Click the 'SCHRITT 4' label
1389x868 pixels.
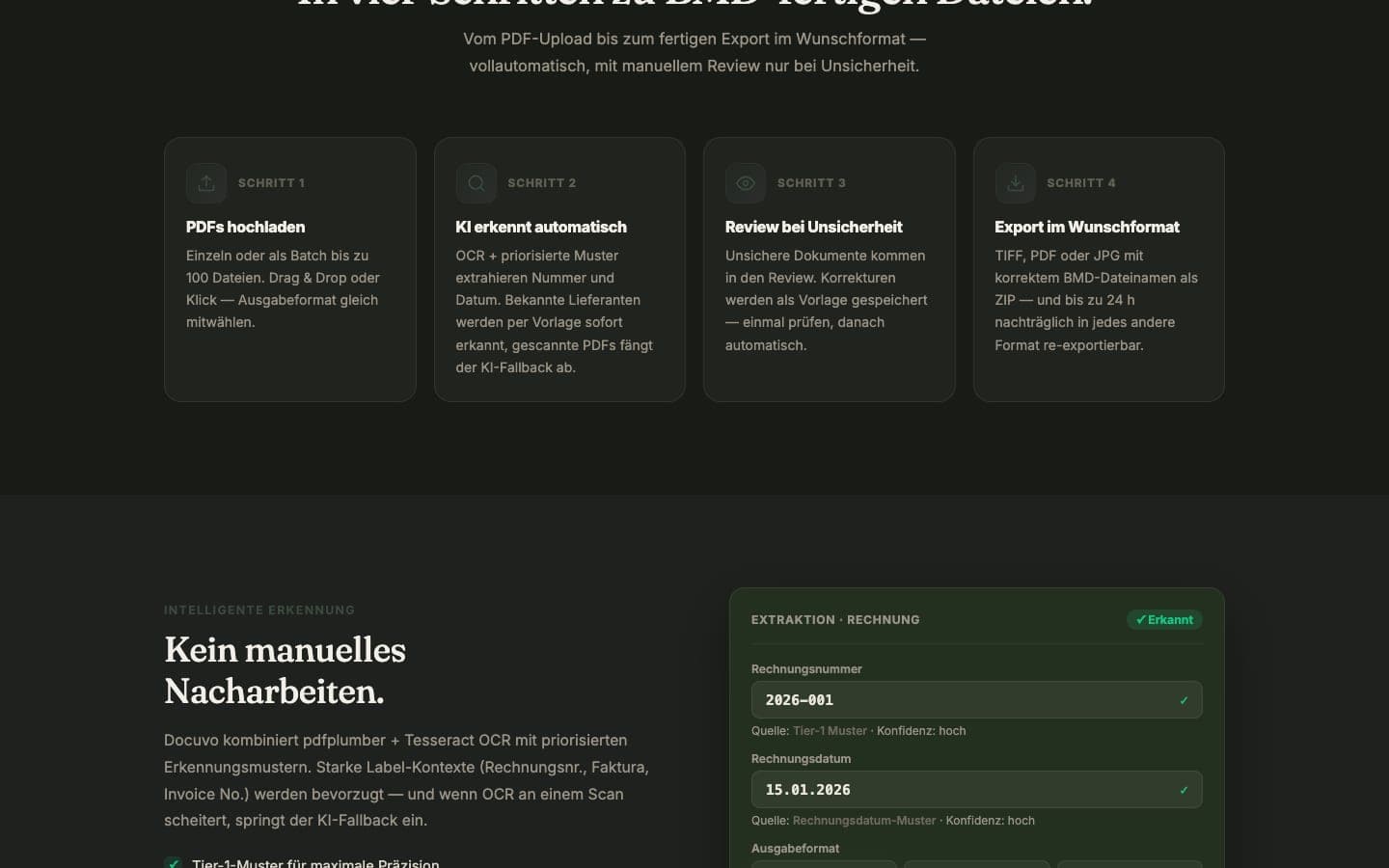coord(1080,183)
